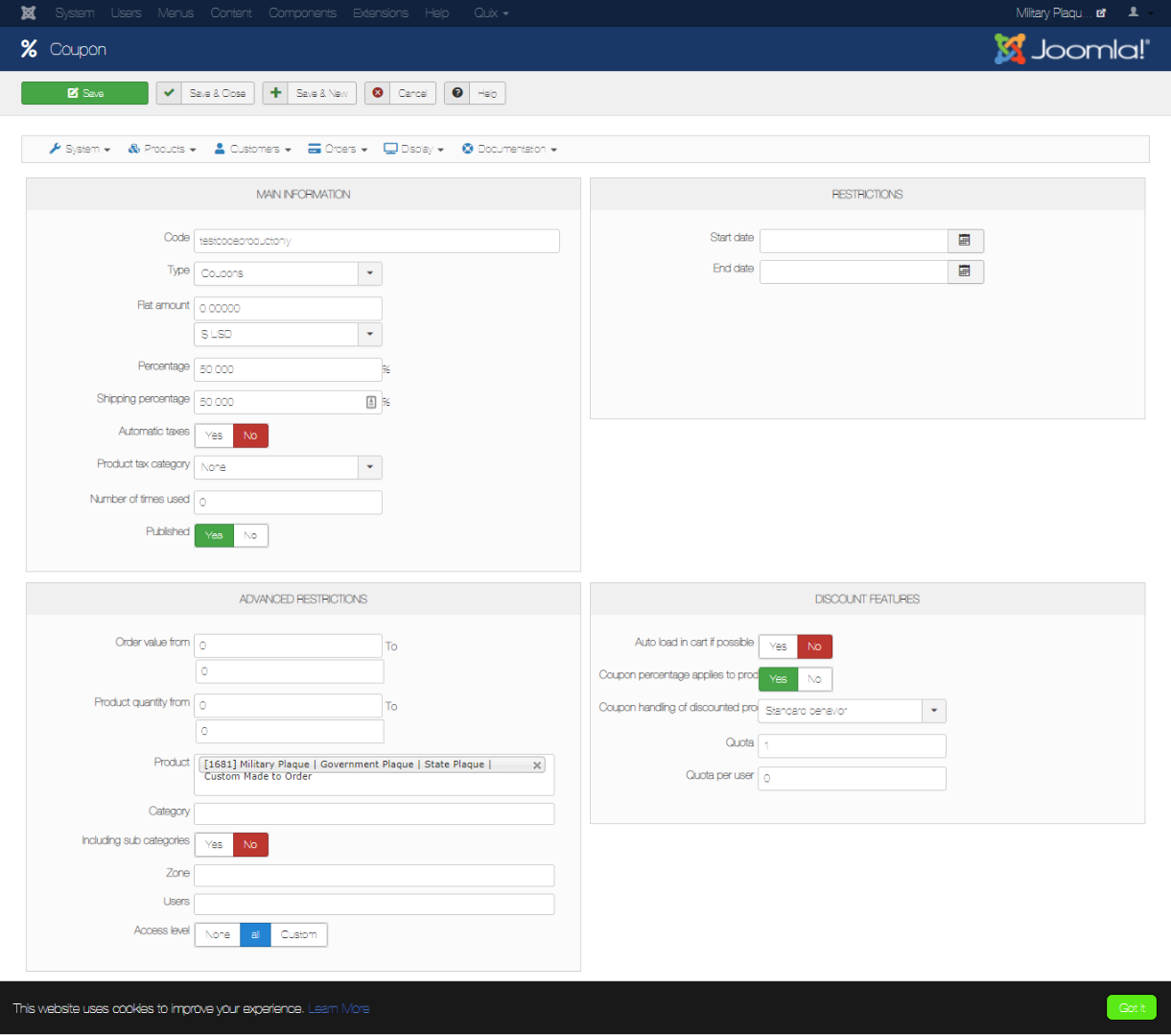This screenshot has width=1171, height=1036.
Task: Dismiss cookie notice with Got it
Action: (x=1132, y=1008)
